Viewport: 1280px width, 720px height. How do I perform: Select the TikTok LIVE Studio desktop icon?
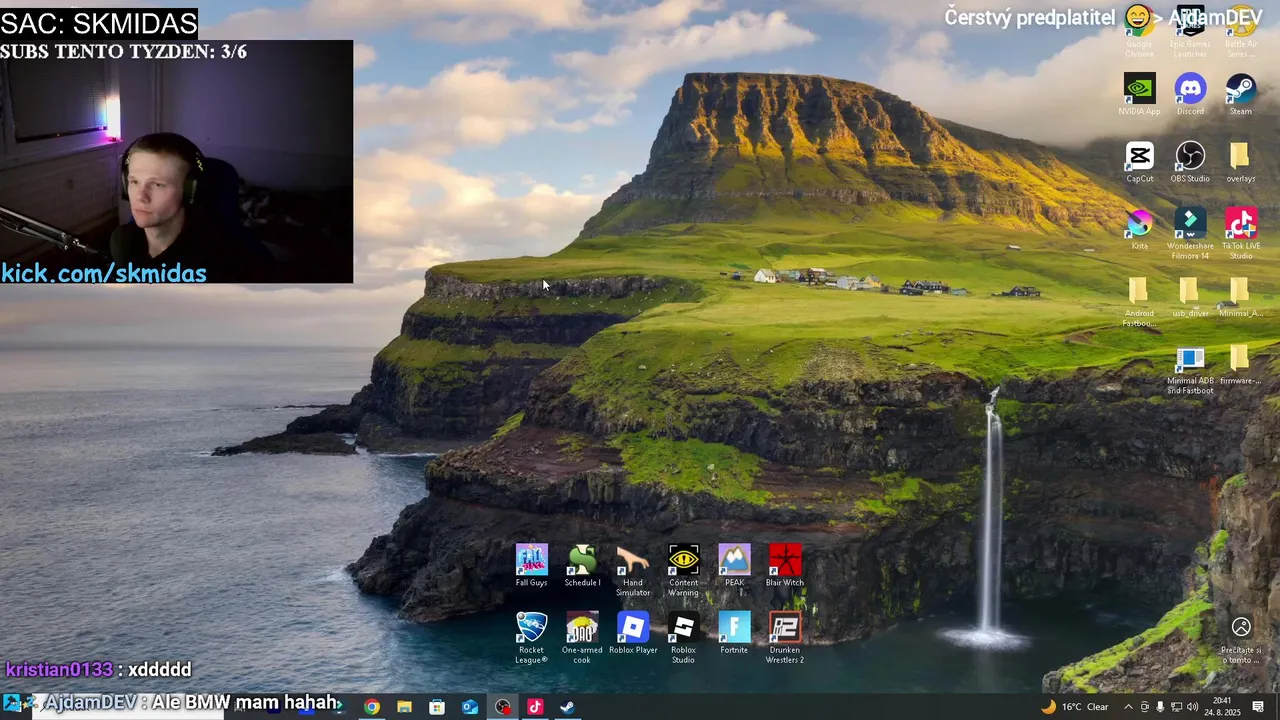point(1241,234)
